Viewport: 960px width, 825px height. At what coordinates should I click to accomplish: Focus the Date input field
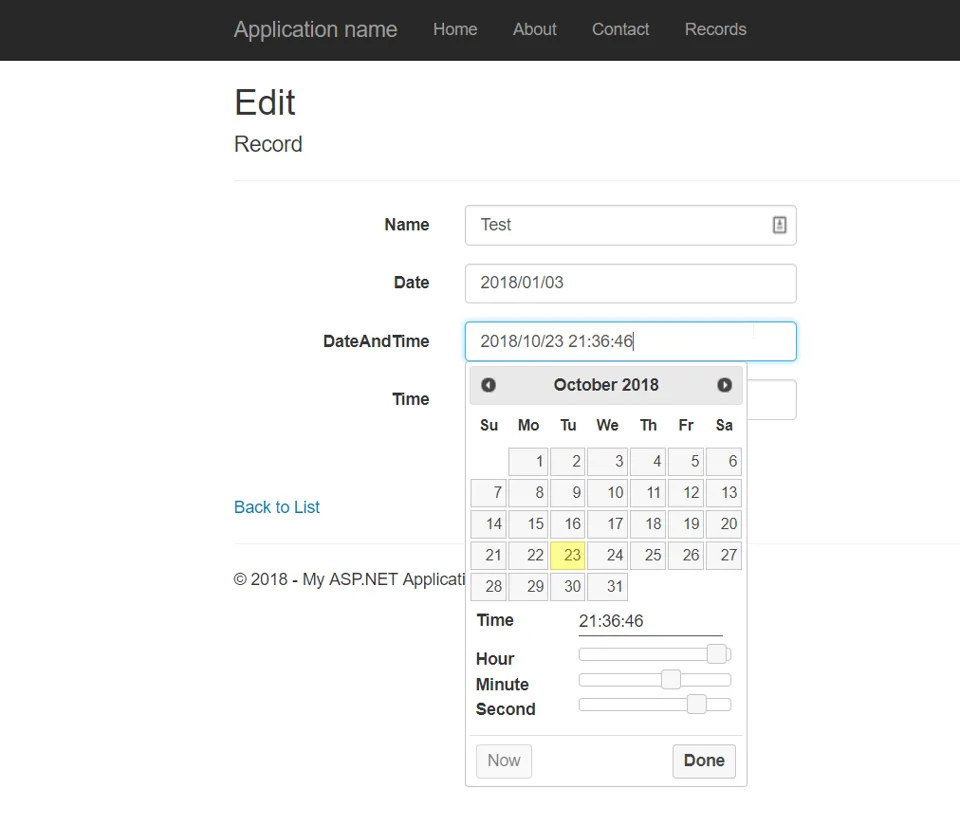pos(631,283)
